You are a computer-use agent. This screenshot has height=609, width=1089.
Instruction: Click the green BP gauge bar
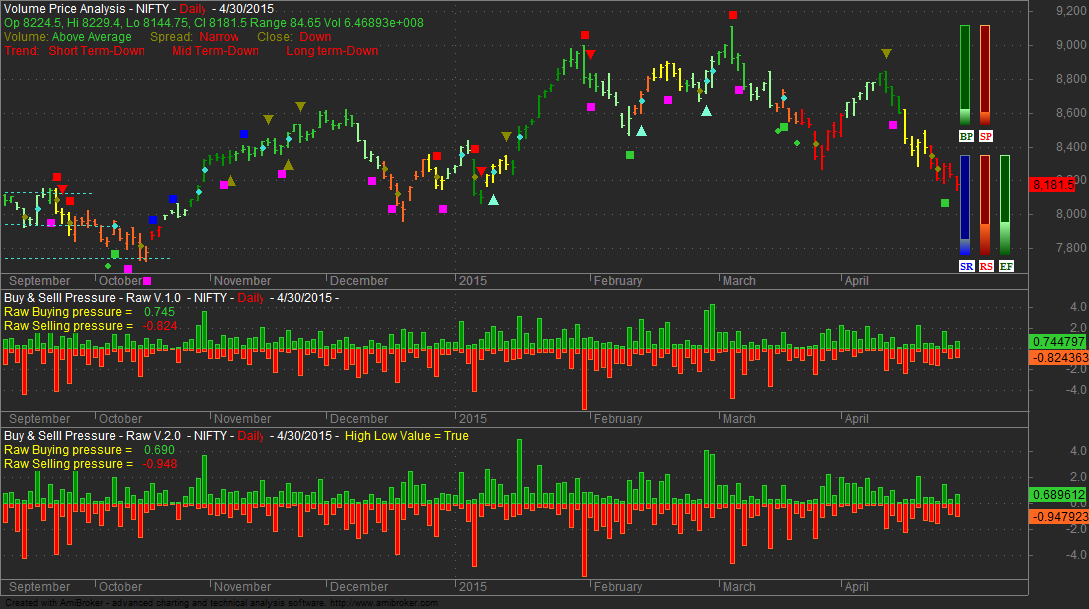965,75
